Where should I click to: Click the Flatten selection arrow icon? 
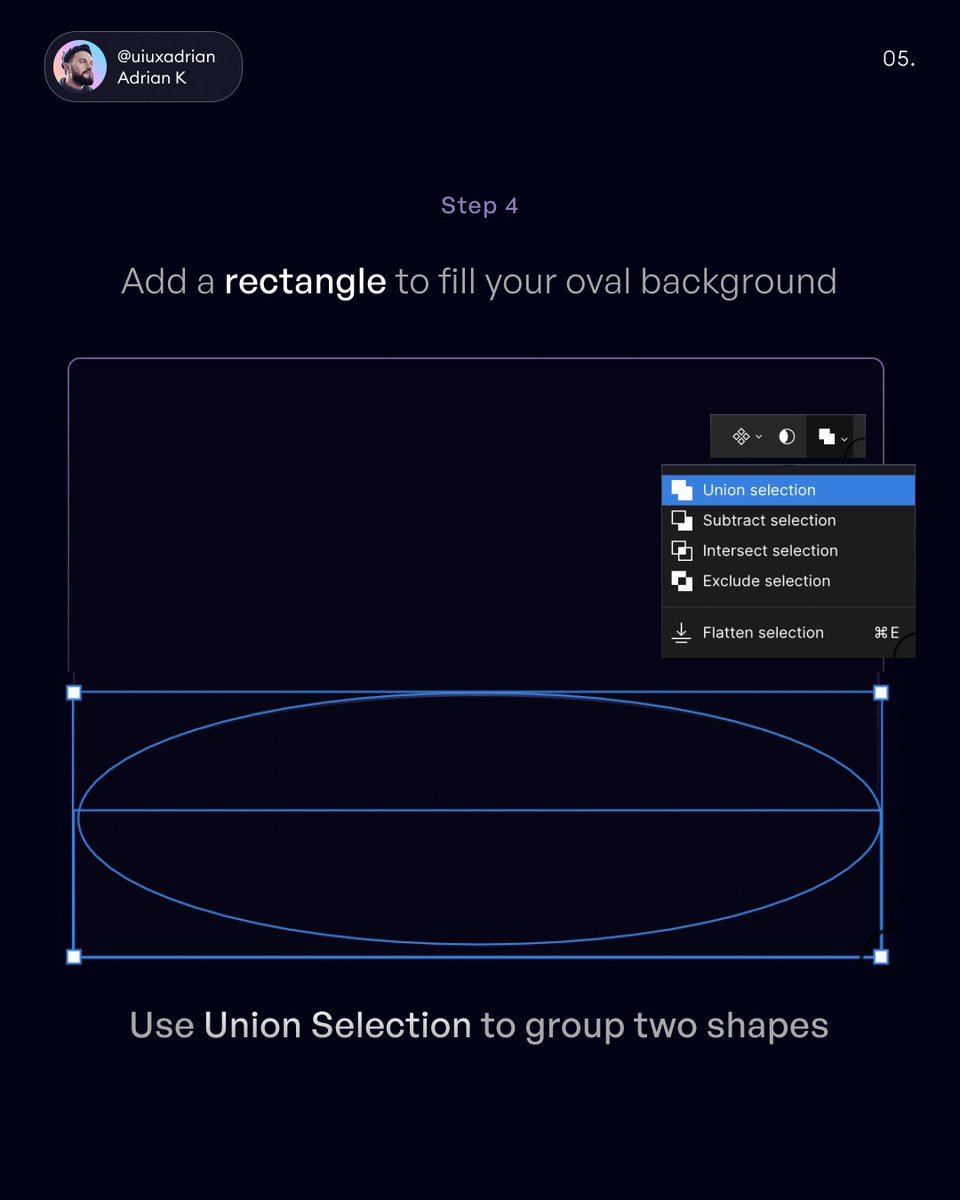[x=682, y=632]
